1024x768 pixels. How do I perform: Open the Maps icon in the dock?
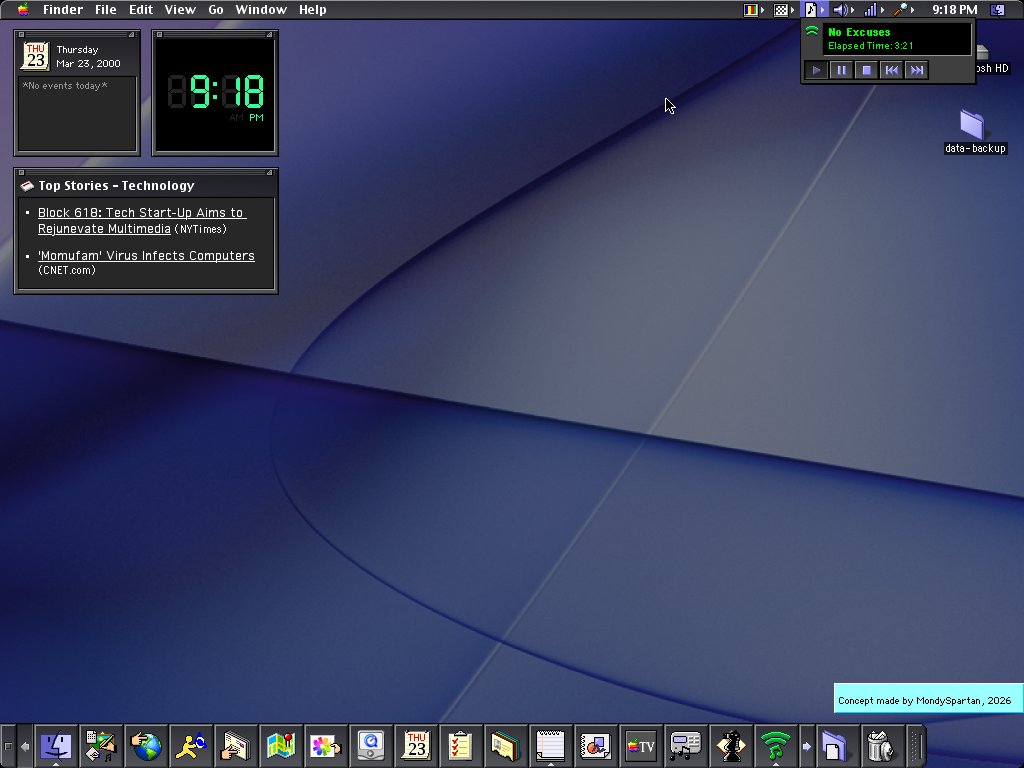[281, 745]
